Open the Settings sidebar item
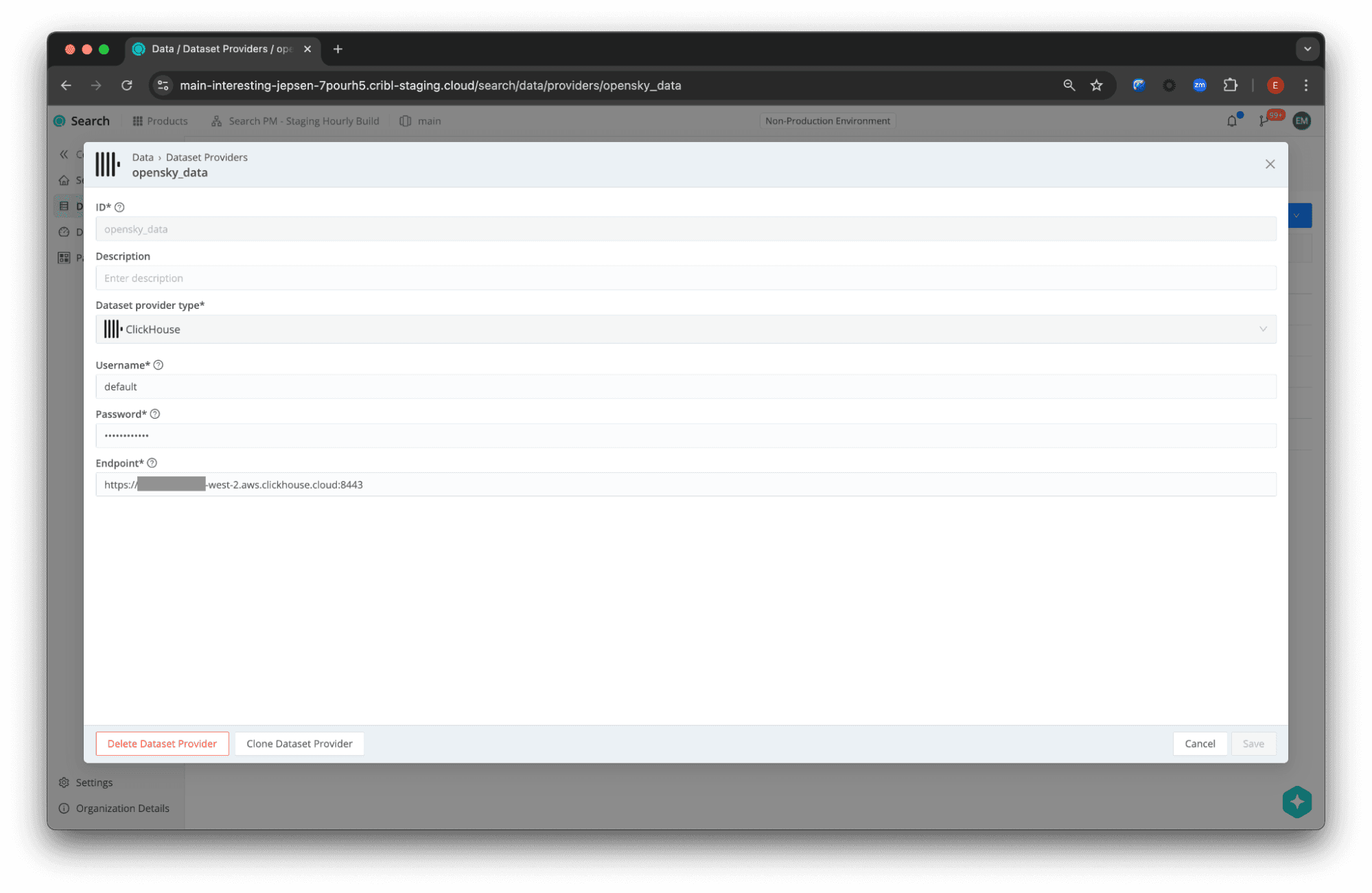 click(94, 782)
